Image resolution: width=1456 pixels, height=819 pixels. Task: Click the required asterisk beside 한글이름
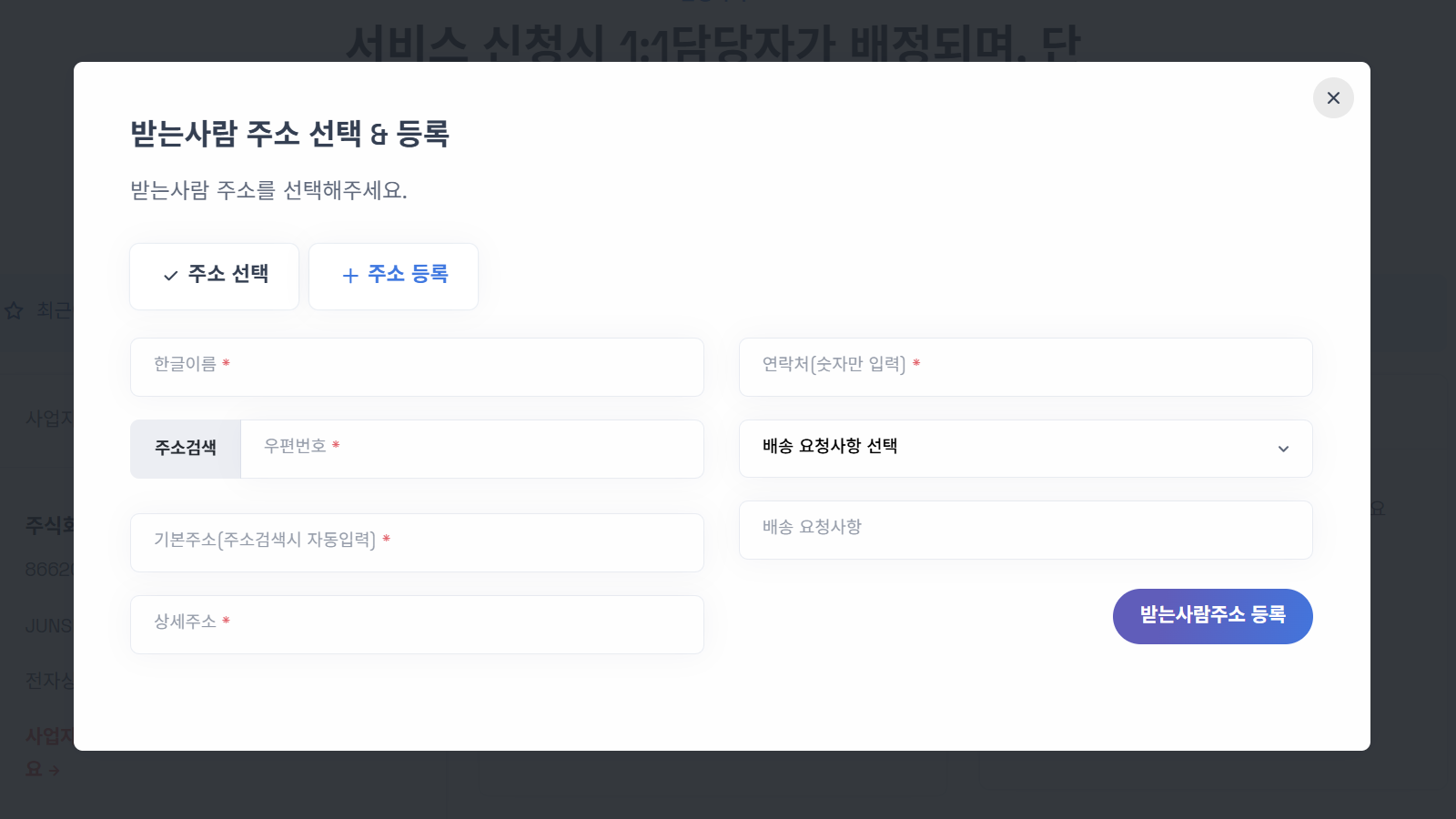point(227,363)
